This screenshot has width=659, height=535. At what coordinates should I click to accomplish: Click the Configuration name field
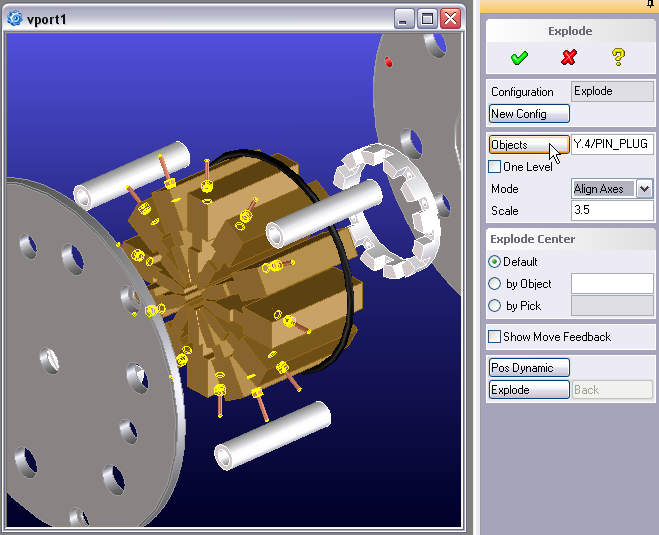point(611,91)
